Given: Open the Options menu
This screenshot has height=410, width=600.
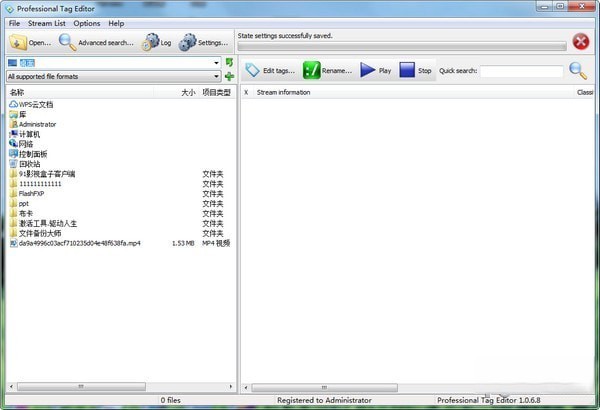Looking at the screenshot, I should pyautogui.click(x=87, y=22).
